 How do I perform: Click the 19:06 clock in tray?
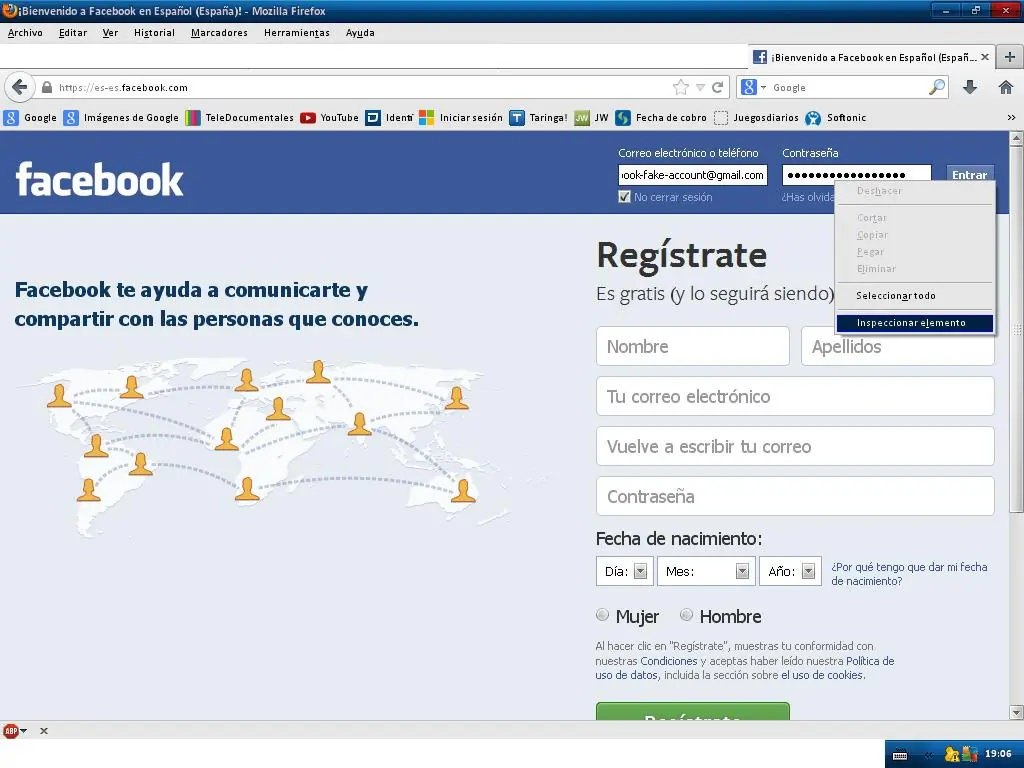click(x=998, y=754)
